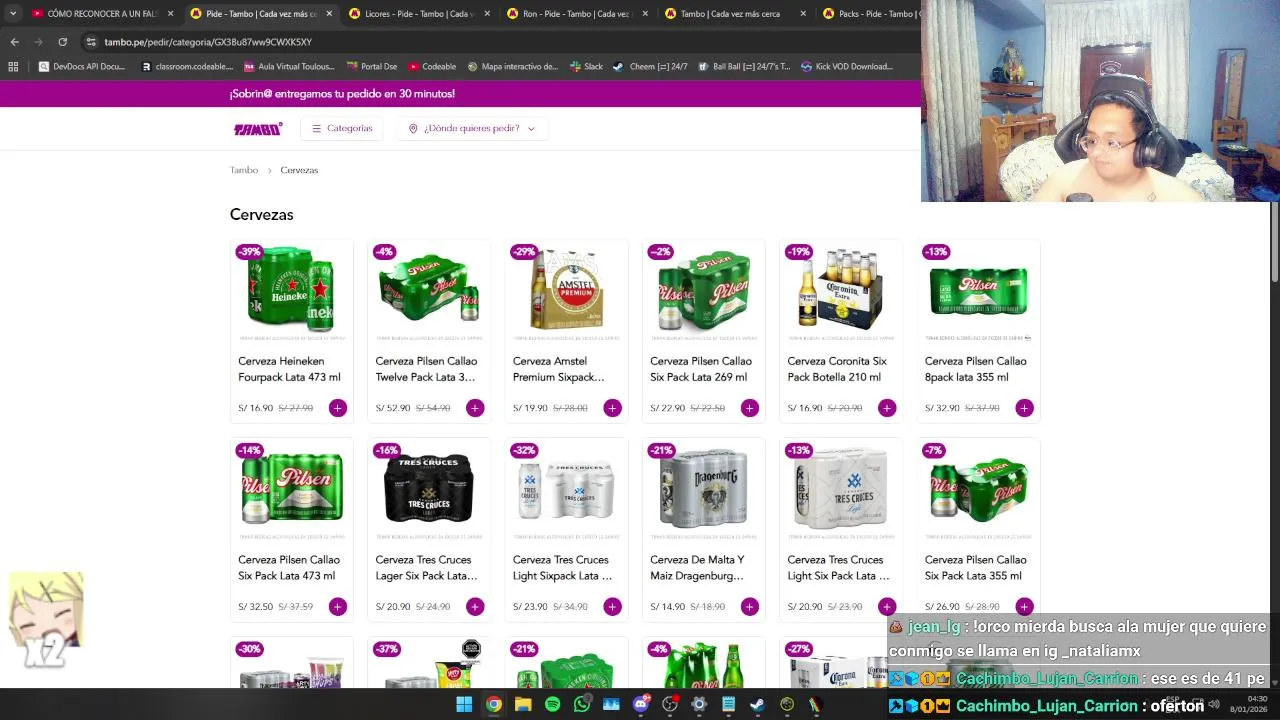Reload the page in Chrome
Image resolution: width=1280 pixels, height=720 pixels.
click(62, 42)
